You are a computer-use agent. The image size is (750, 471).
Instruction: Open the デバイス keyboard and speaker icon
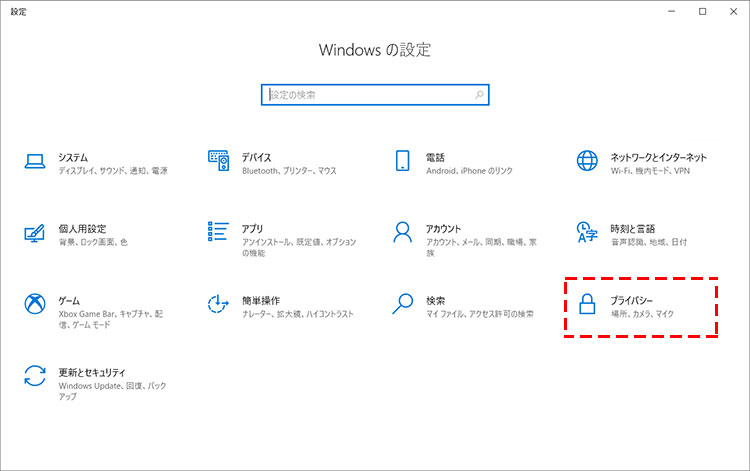(x=219, y=161)
